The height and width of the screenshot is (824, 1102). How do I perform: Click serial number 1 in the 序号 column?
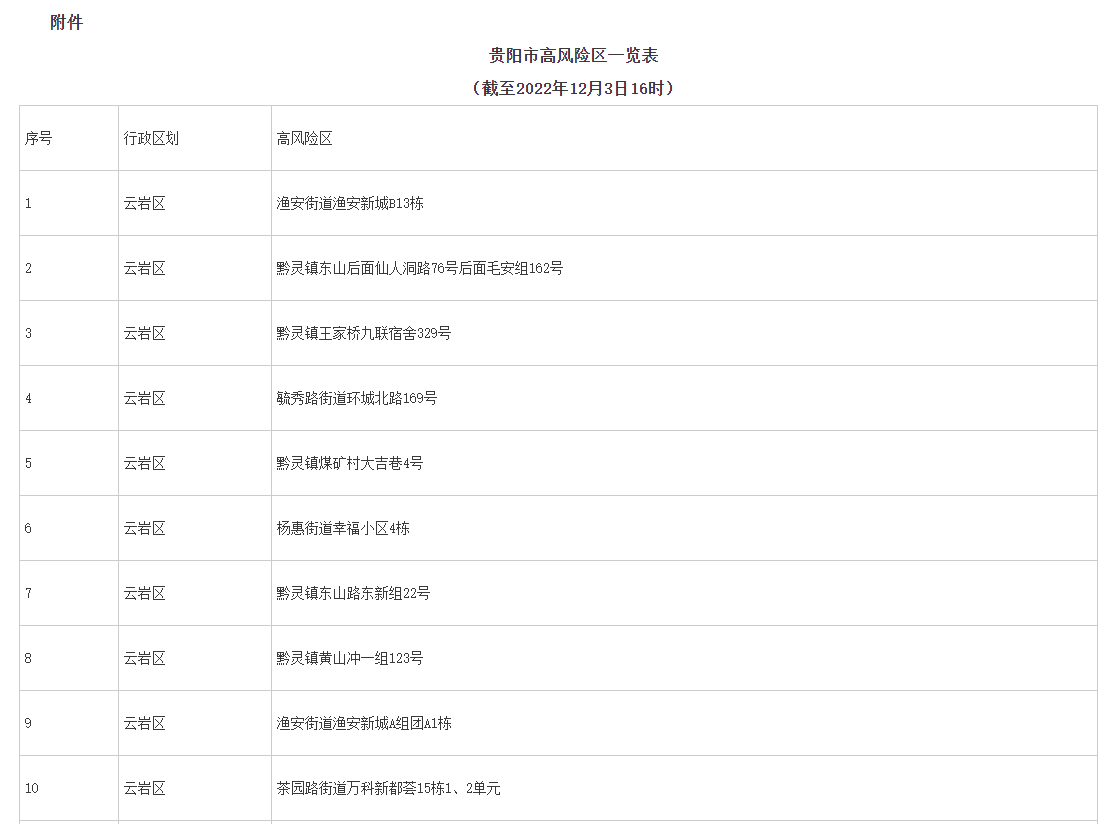pos(29,204)
